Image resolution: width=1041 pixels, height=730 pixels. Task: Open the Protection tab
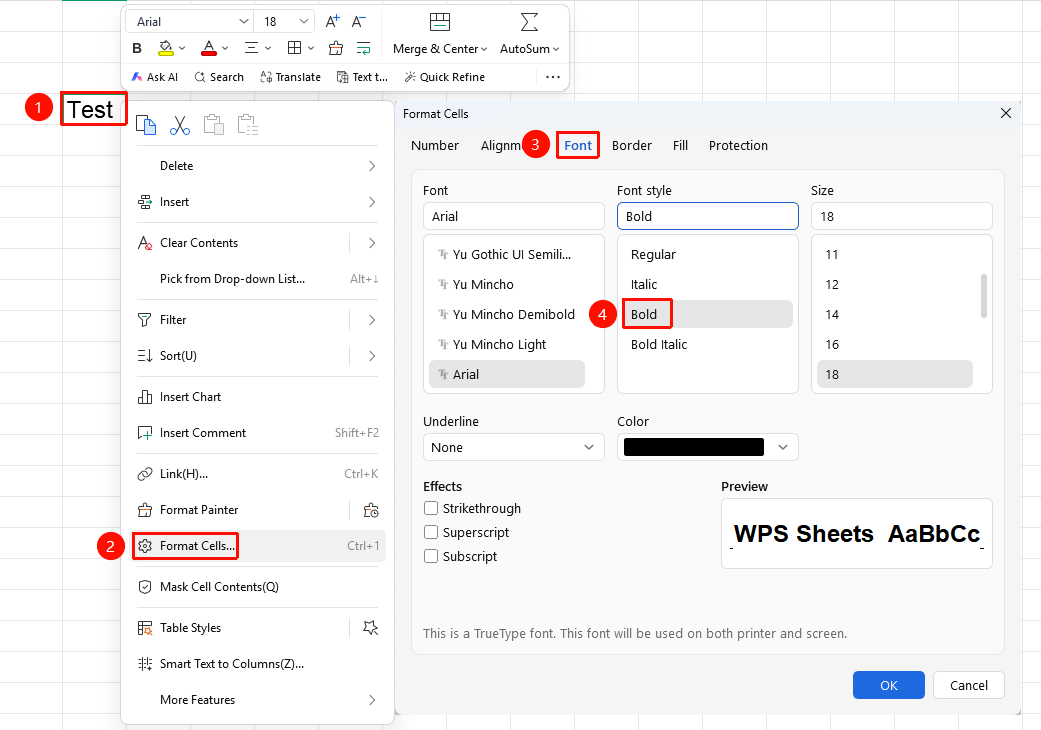click(738, 145)
